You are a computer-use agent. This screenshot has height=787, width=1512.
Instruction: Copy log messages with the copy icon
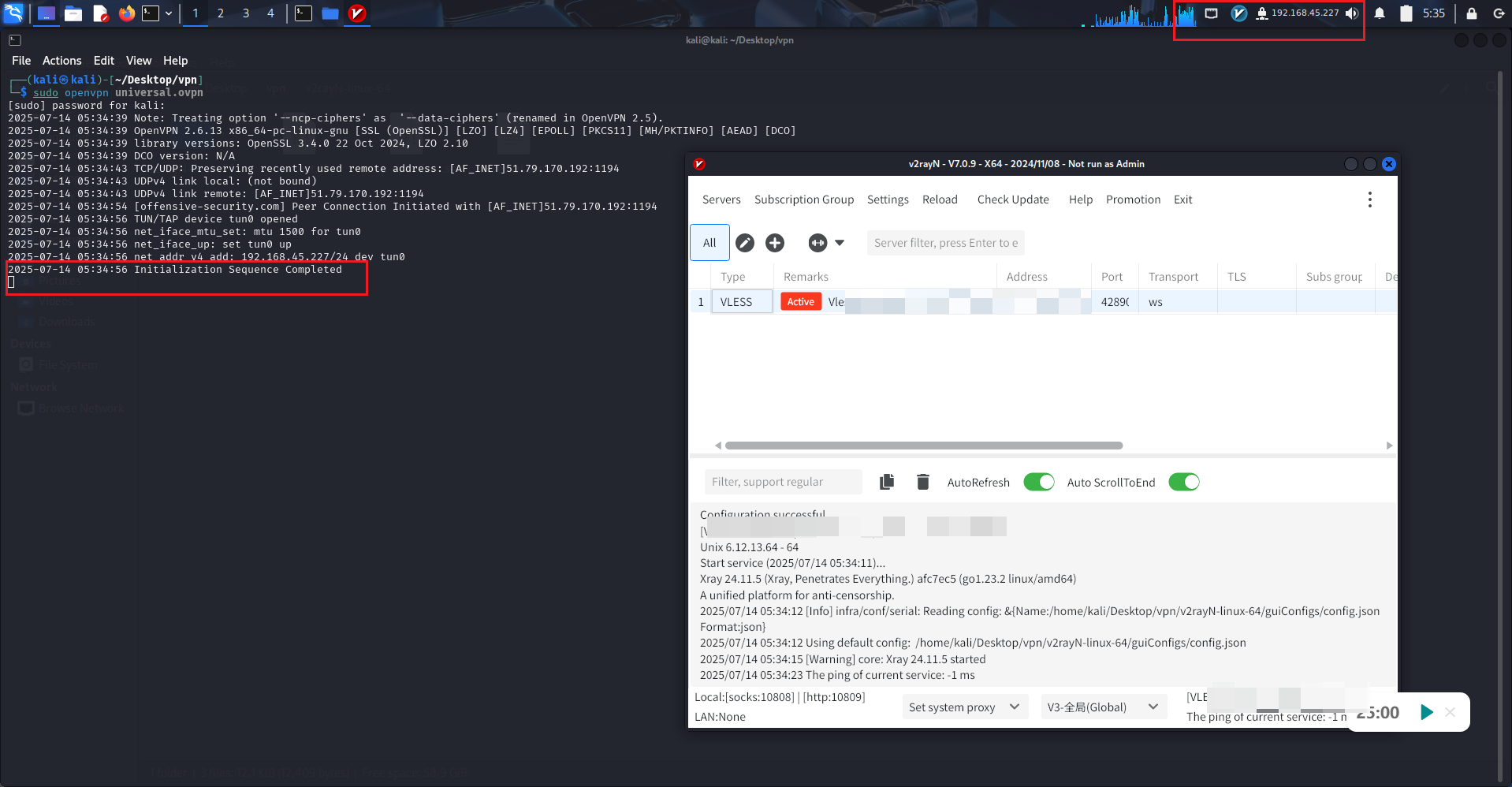(887, 482)
